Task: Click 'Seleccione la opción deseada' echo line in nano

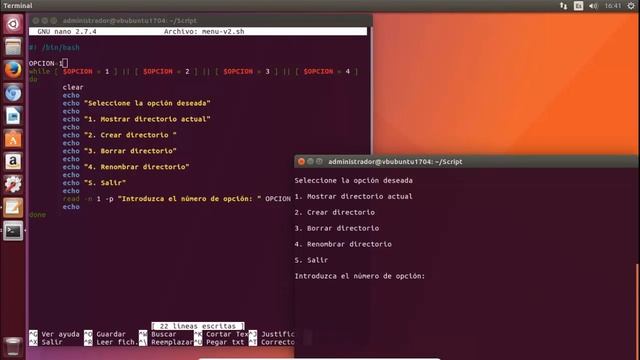Action: 136,103
